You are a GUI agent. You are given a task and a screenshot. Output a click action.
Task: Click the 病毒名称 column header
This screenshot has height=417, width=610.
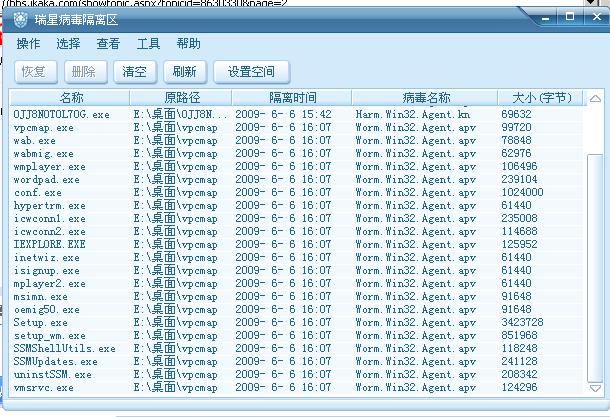coord(427,98)
